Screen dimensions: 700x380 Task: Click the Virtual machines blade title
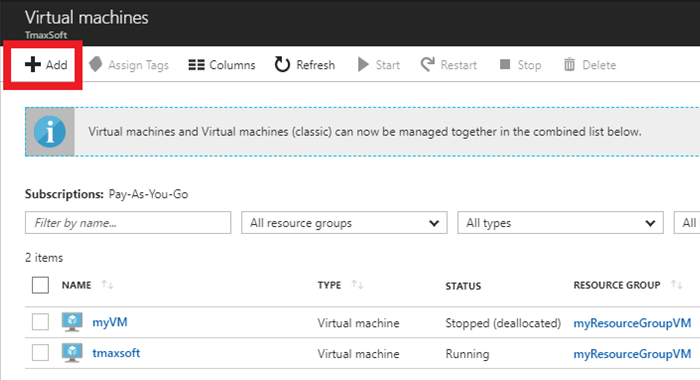[87, 17]
